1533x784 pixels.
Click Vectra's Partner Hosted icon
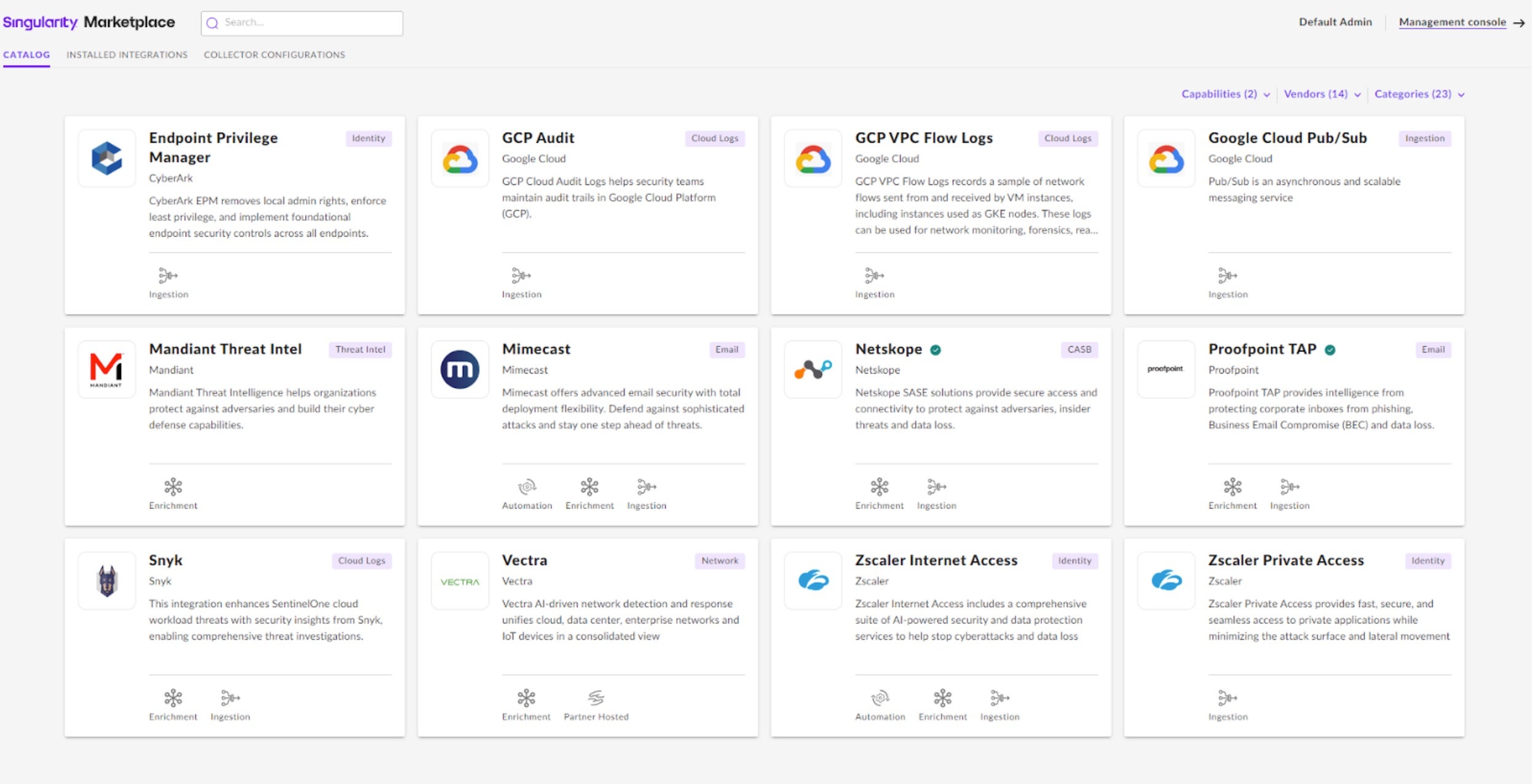pos(596,698)
